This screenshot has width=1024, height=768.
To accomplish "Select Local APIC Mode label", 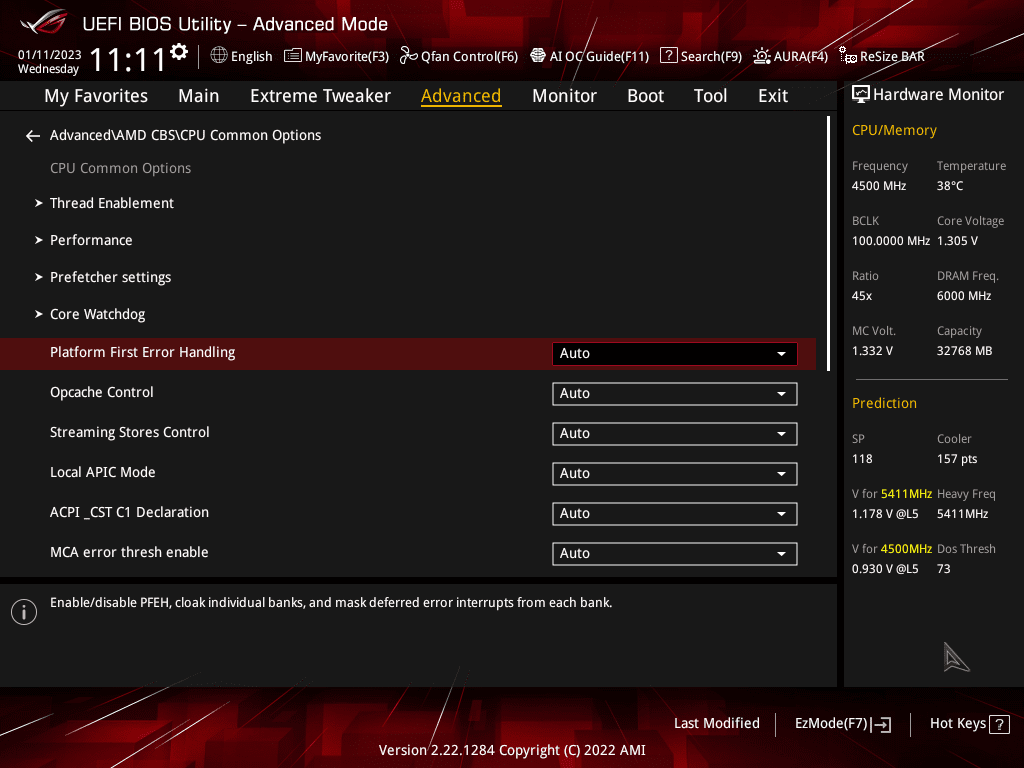I will (x=103, y=472).
